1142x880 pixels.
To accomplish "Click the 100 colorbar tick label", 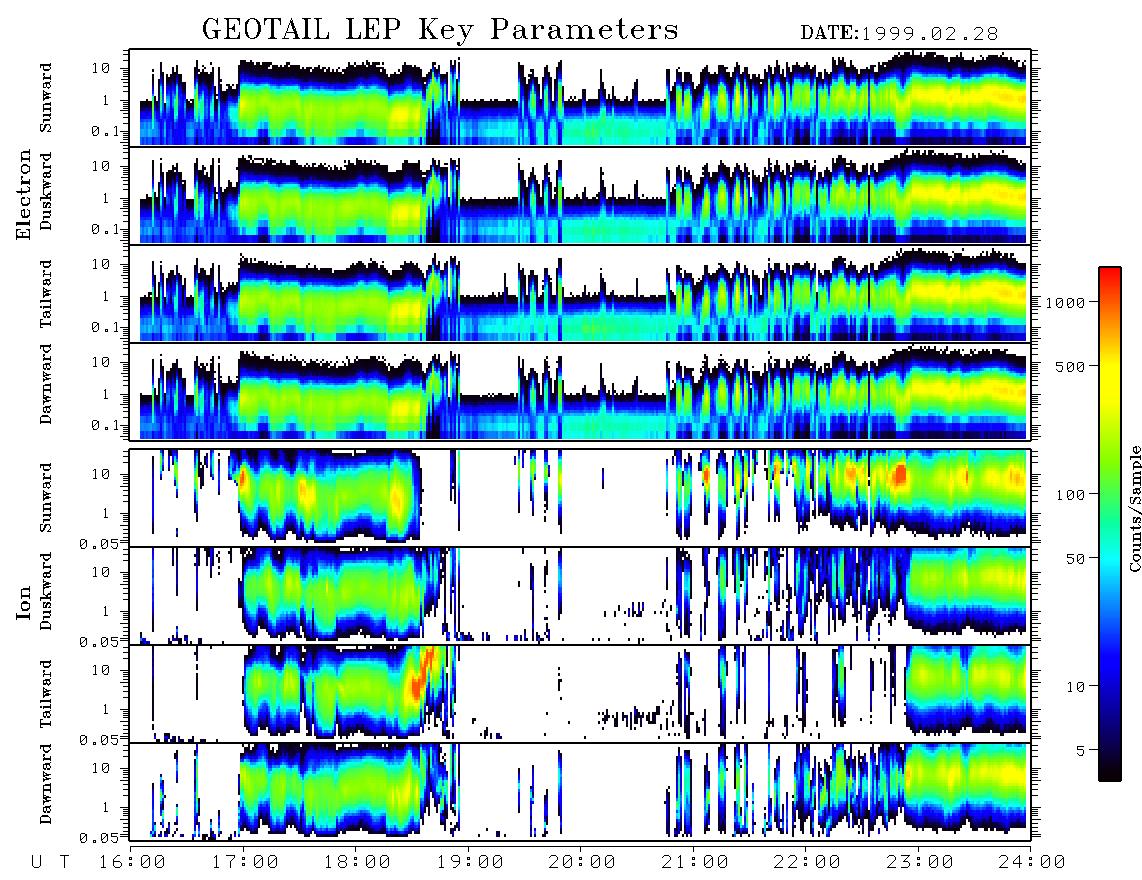I will click(x=1071, y=495).
